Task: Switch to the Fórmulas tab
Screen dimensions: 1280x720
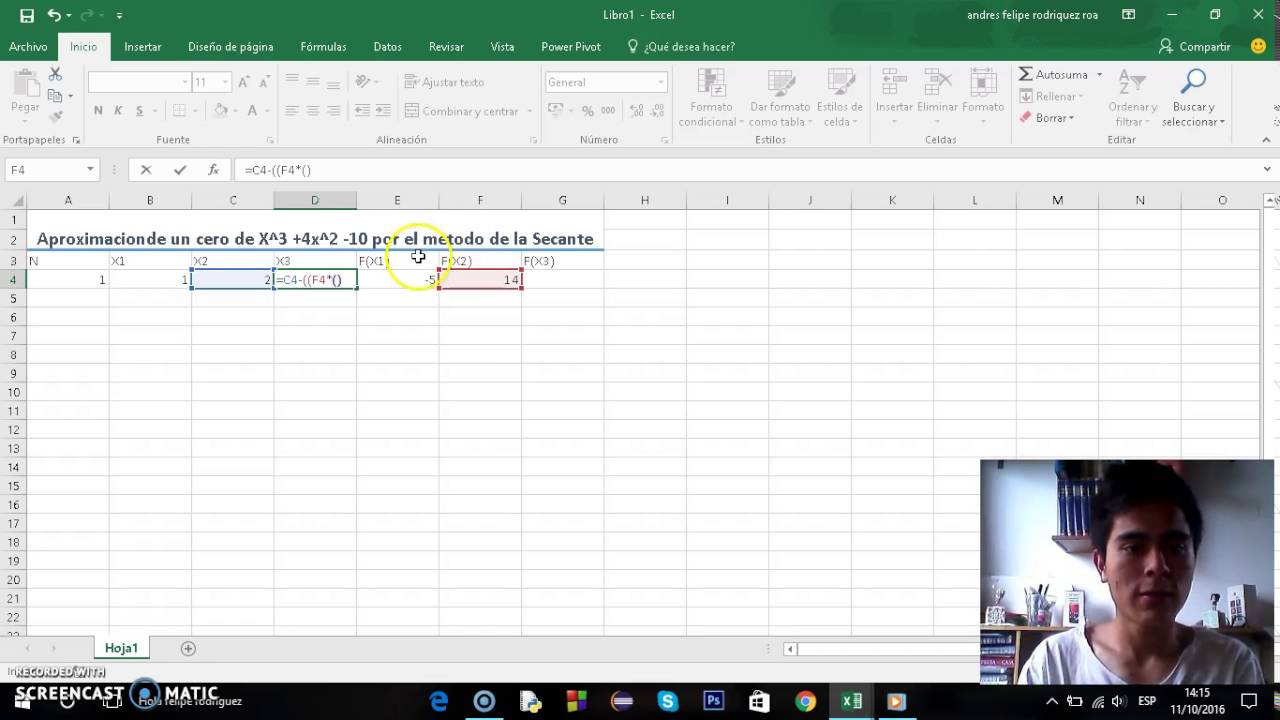Action: pos(323,47)
